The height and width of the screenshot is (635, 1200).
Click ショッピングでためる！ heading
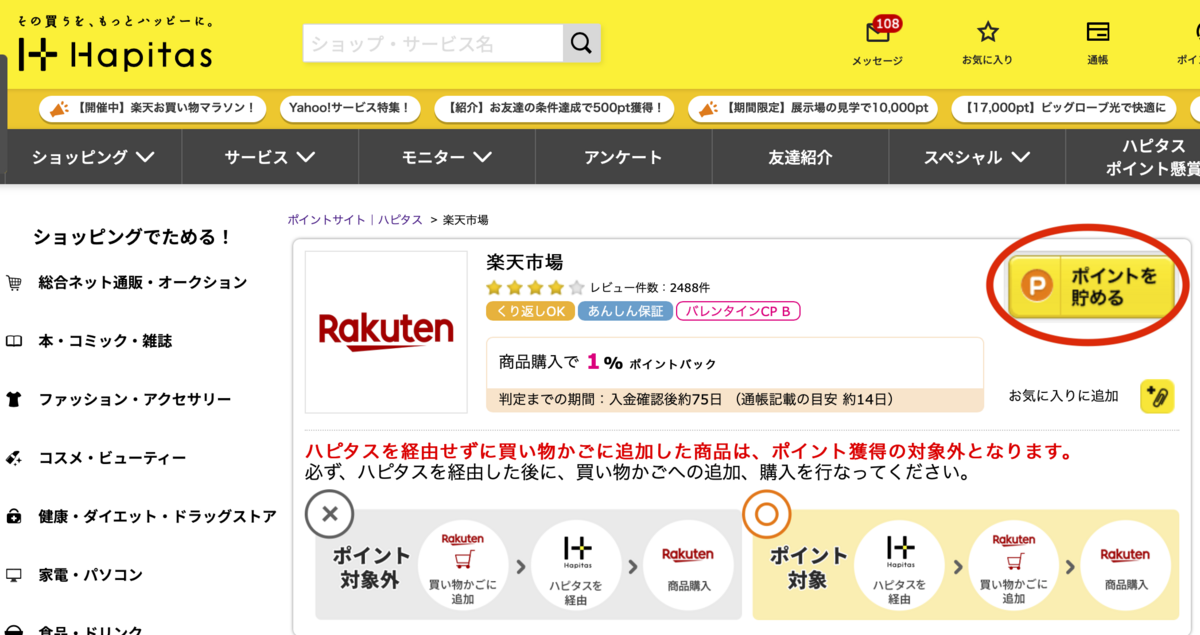coord(132,237)
